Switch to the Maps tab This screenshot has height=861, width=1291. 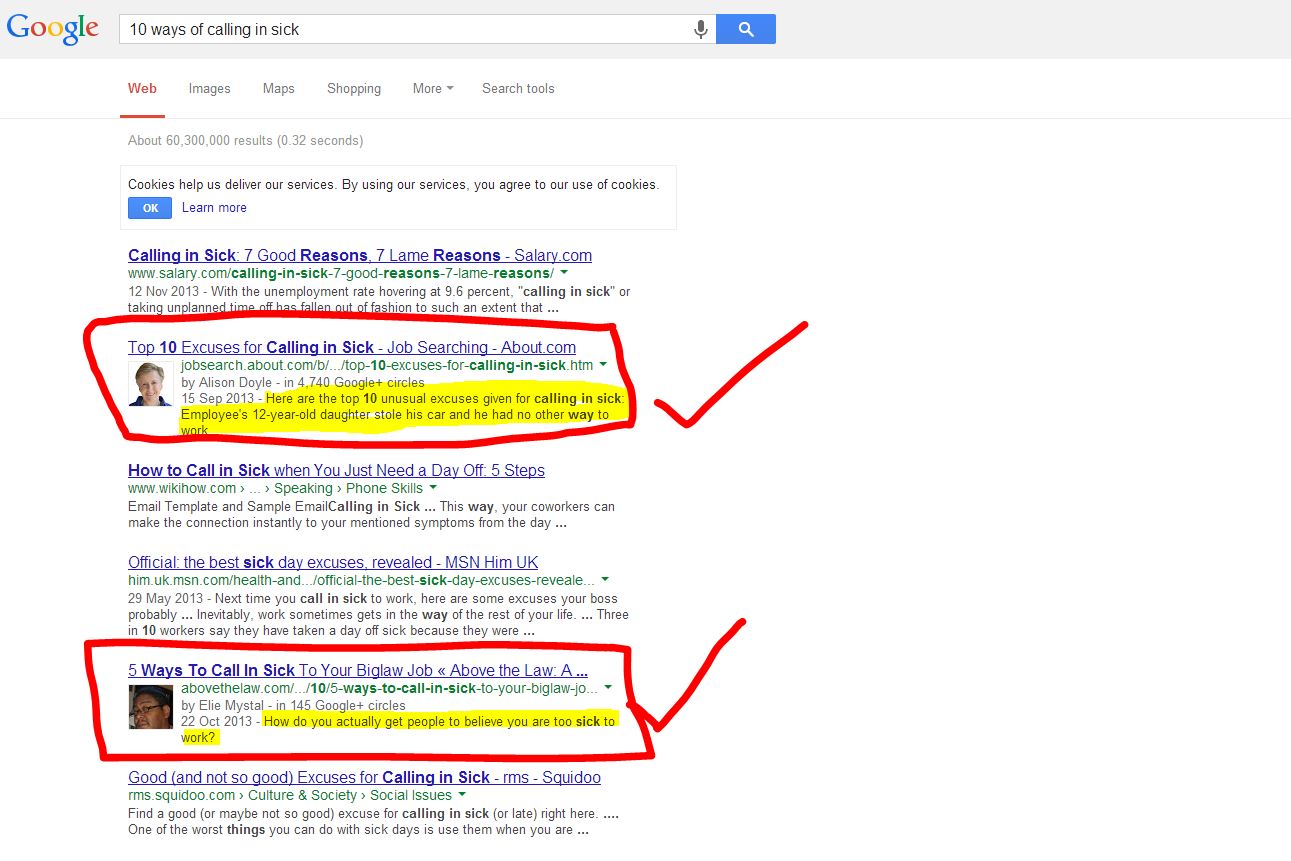[x=278, y=88]
